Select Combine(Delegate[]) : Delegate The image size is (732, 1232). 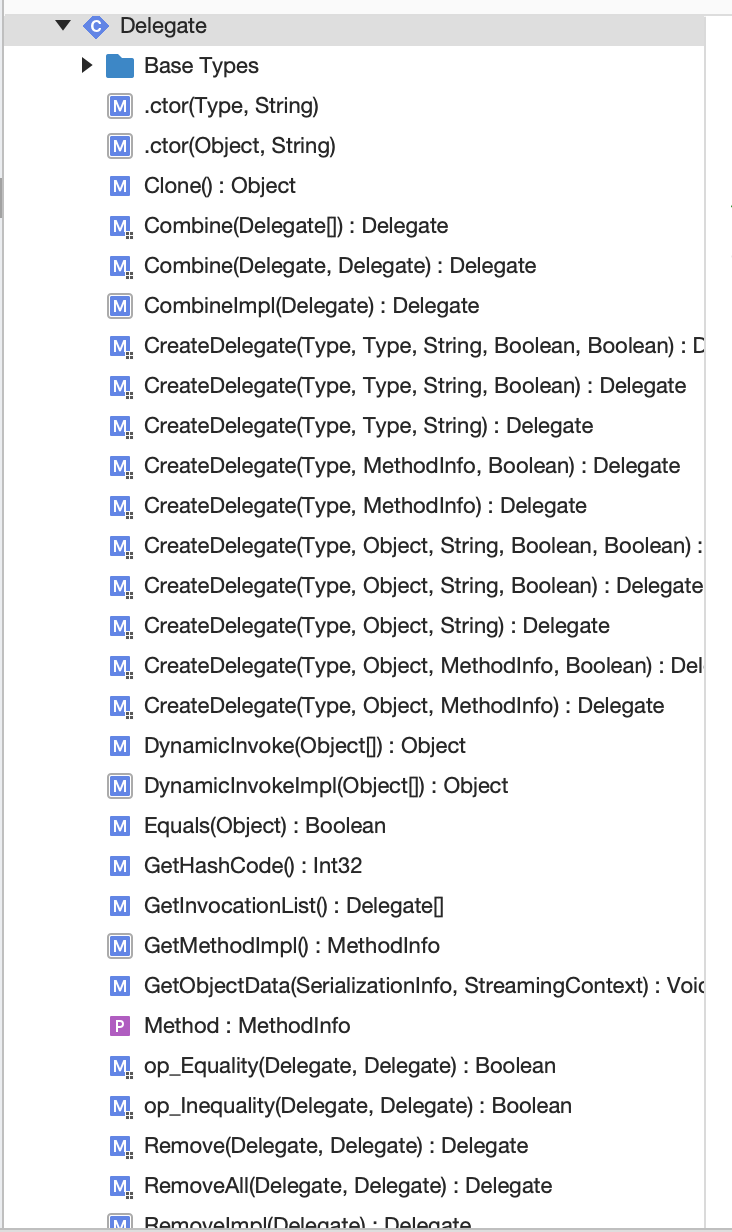(296, 226)
